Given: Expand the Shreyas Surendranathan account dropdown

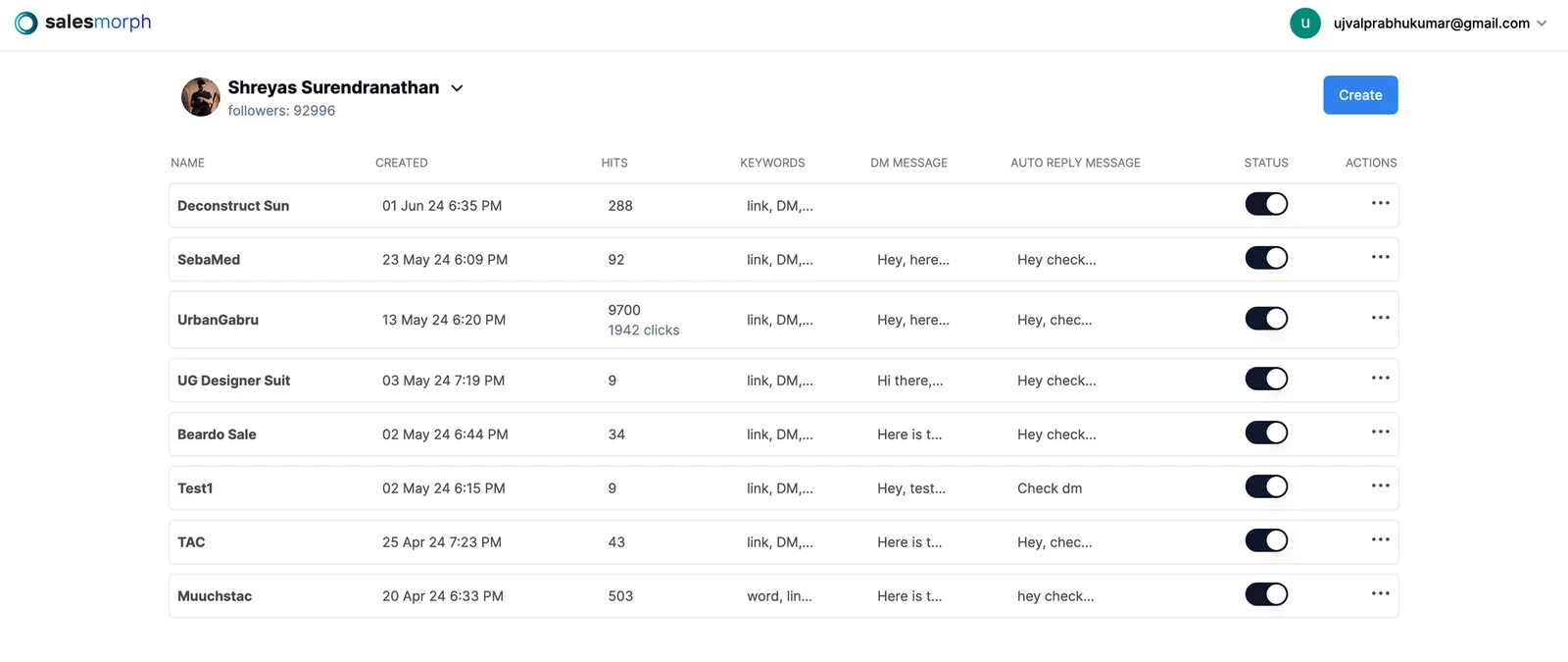Looking at the screenshot, I should tap(457, 88).
